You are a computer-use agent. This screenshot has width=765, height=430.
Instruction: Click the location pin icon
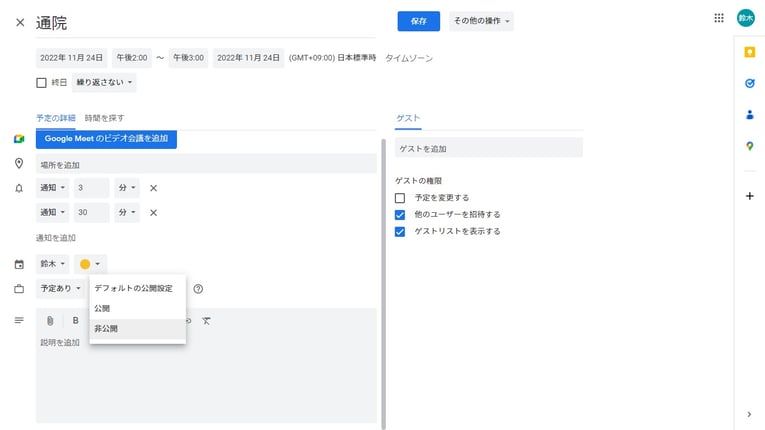19,164
